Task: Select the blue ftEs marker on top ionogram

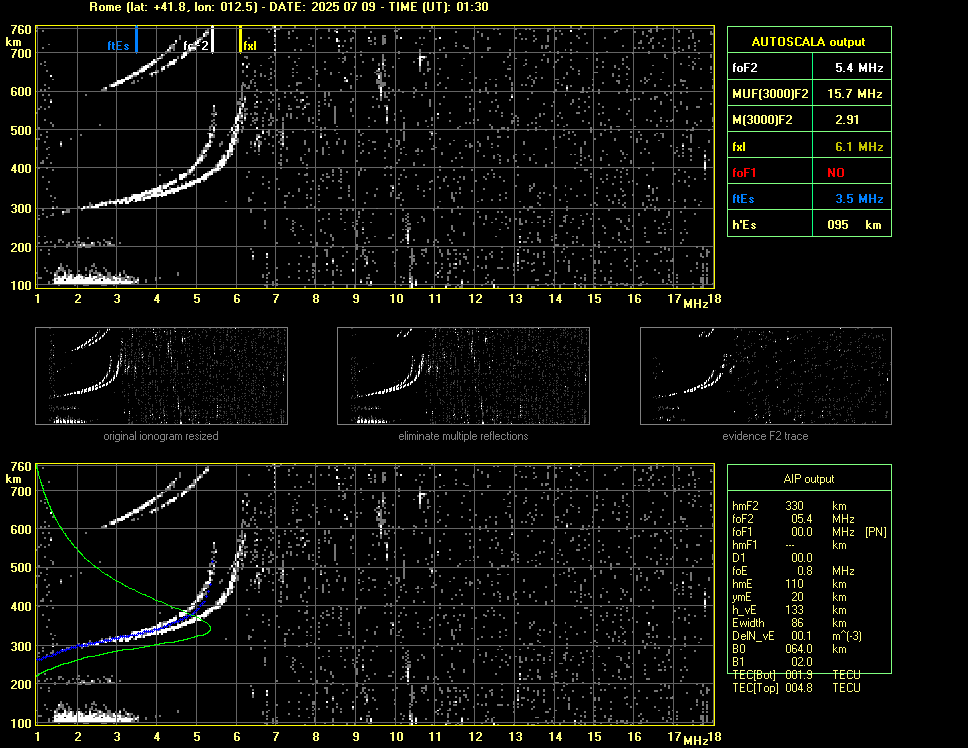Action: [x=136, y=39]
